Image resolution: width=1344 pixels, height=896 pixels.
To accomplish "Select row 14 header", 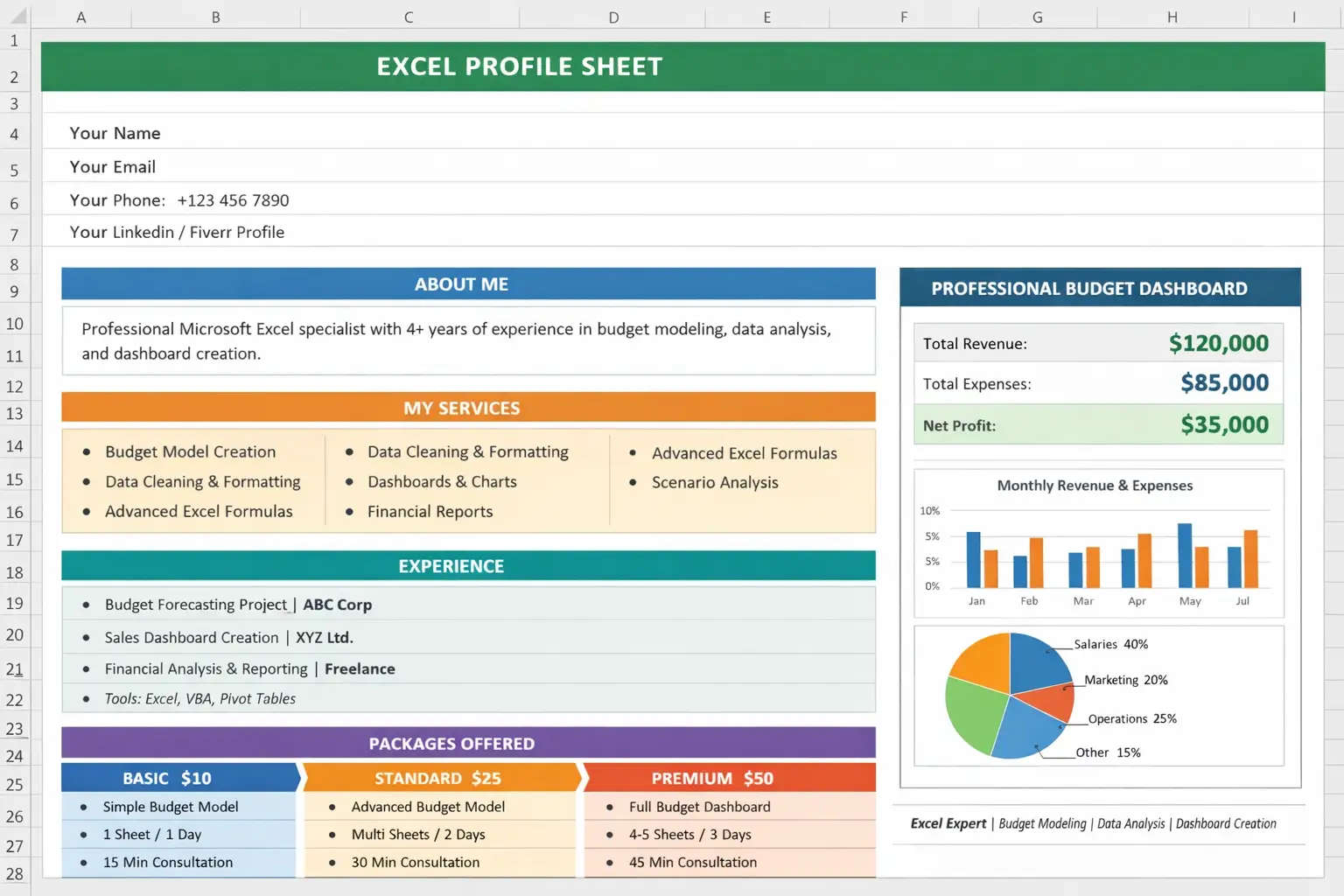I will click(x=15, y=446).
